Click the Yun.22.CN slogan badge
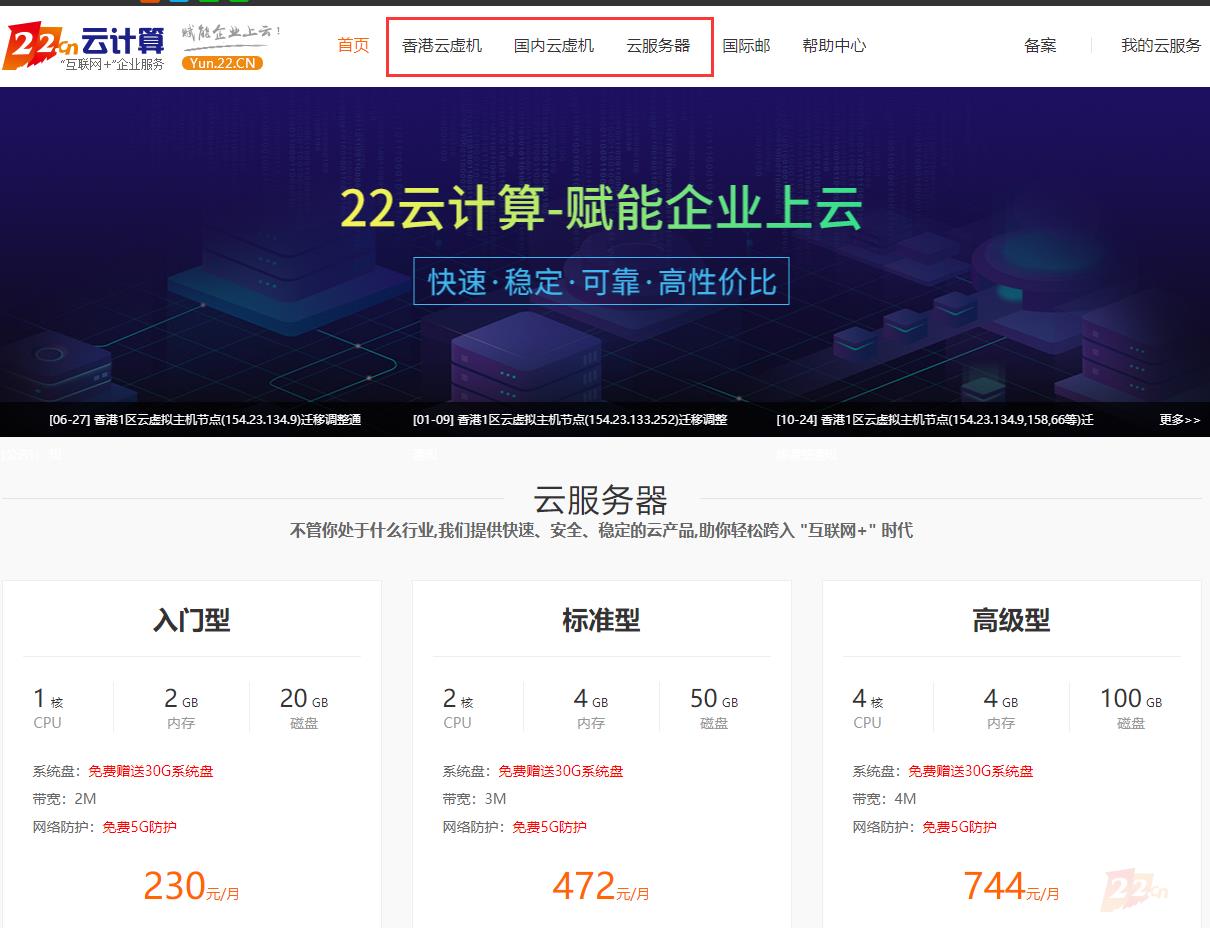The height and width of the screenshot is (928, 1210). coord(222,63)
